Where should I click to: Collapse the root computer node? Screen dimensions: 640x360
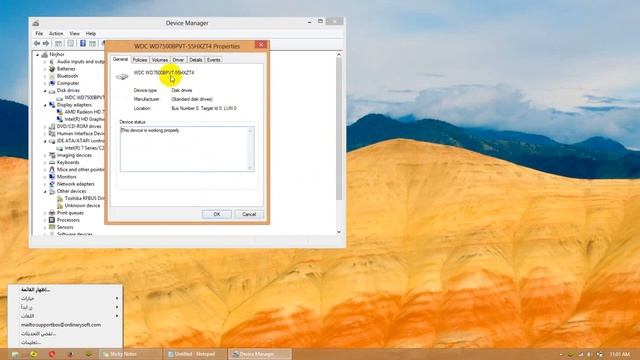(37, 54)
